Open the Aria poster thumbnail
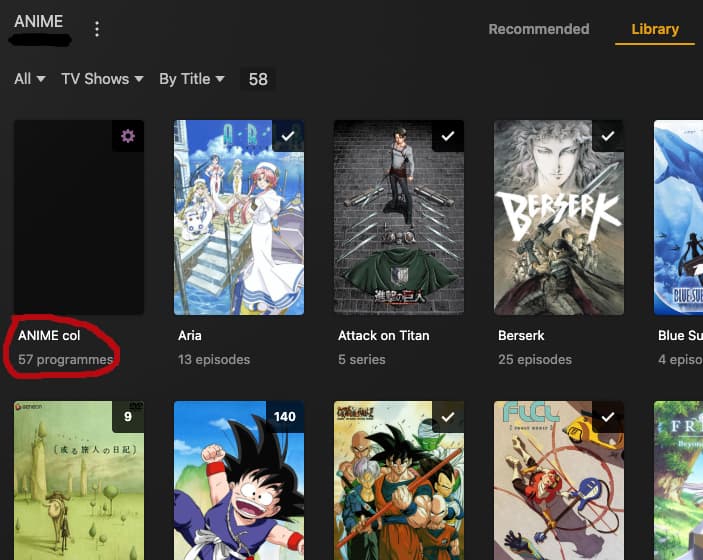703x560 pixels. [x=239, y=217]
